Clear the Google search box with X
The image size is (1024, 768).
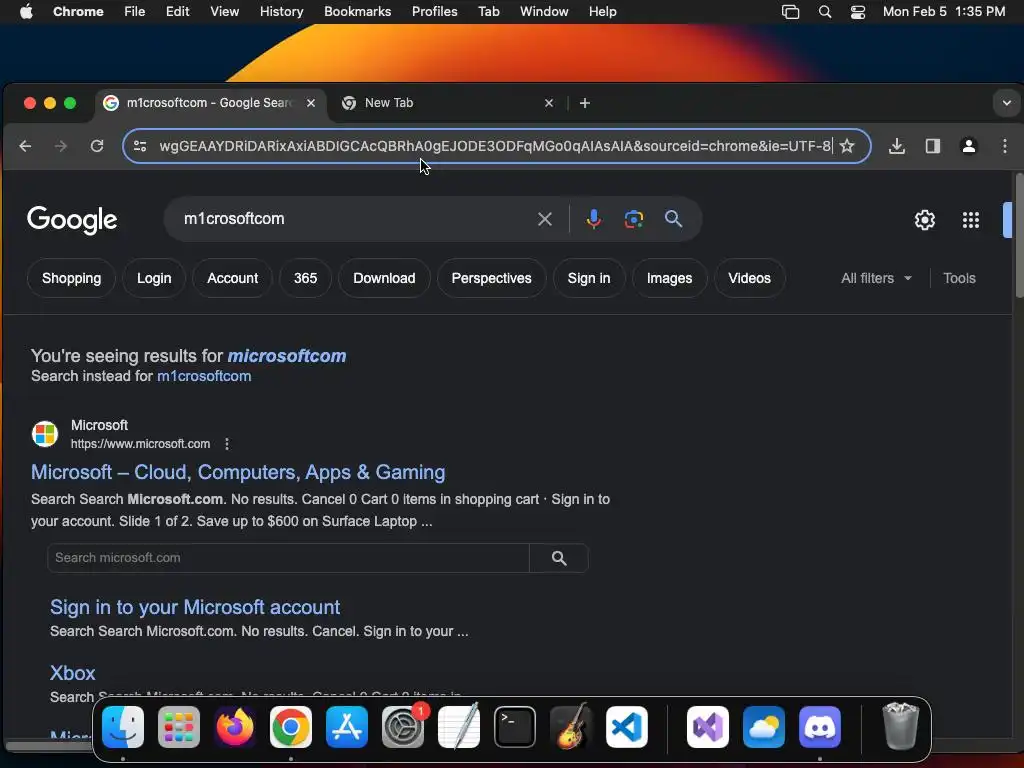(x=545, y=219)
